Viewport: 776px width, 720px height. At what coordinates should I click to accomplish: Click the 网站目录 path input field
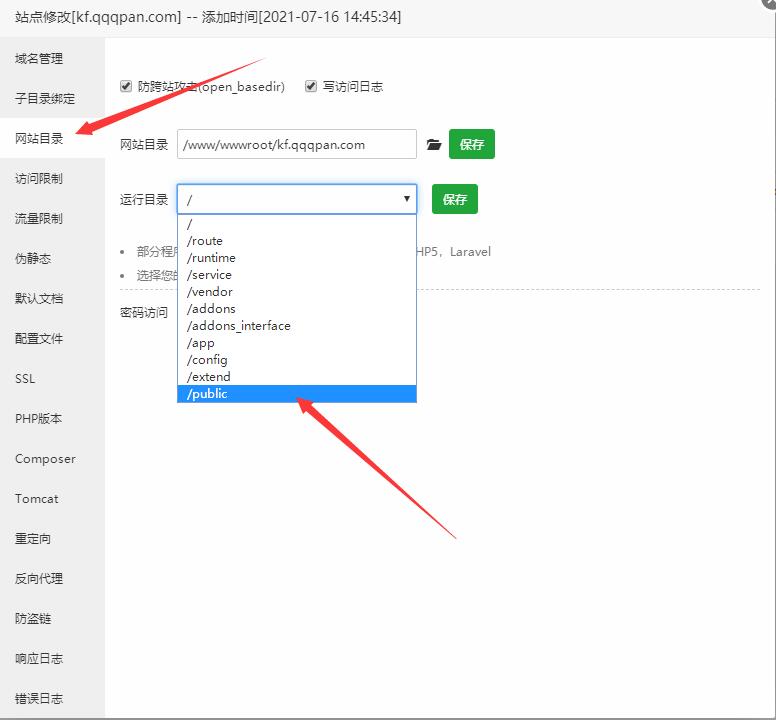296,145
